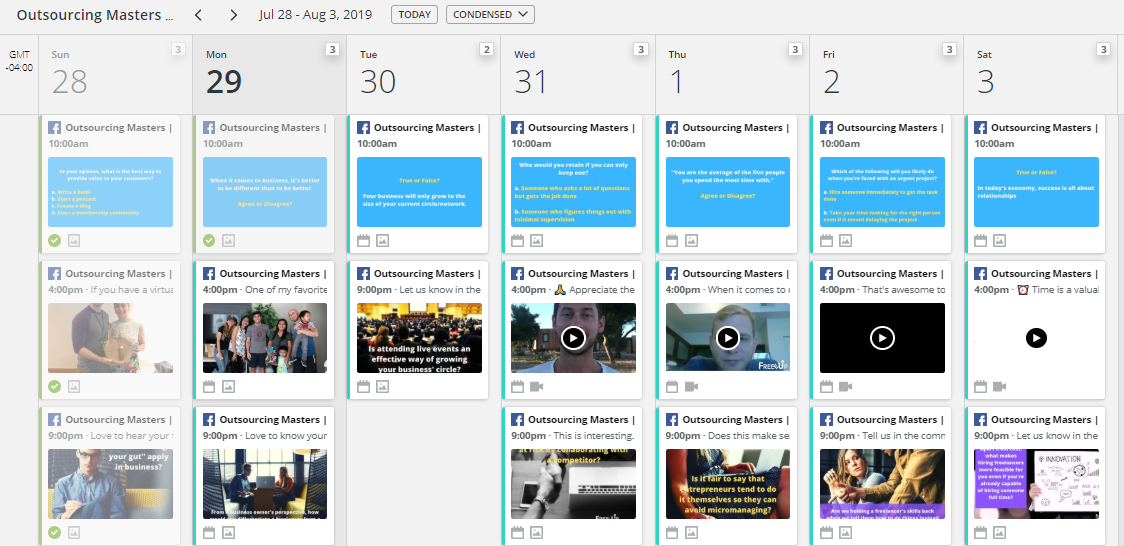The height and width of the screenshot is (546, 1124).
Task: Play the Friday 4:00pm video
Action: coord(882,337)
